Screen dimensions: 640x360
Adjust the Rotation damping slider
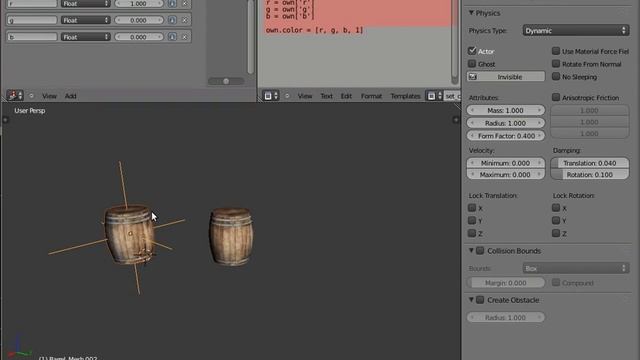(590, 174)
